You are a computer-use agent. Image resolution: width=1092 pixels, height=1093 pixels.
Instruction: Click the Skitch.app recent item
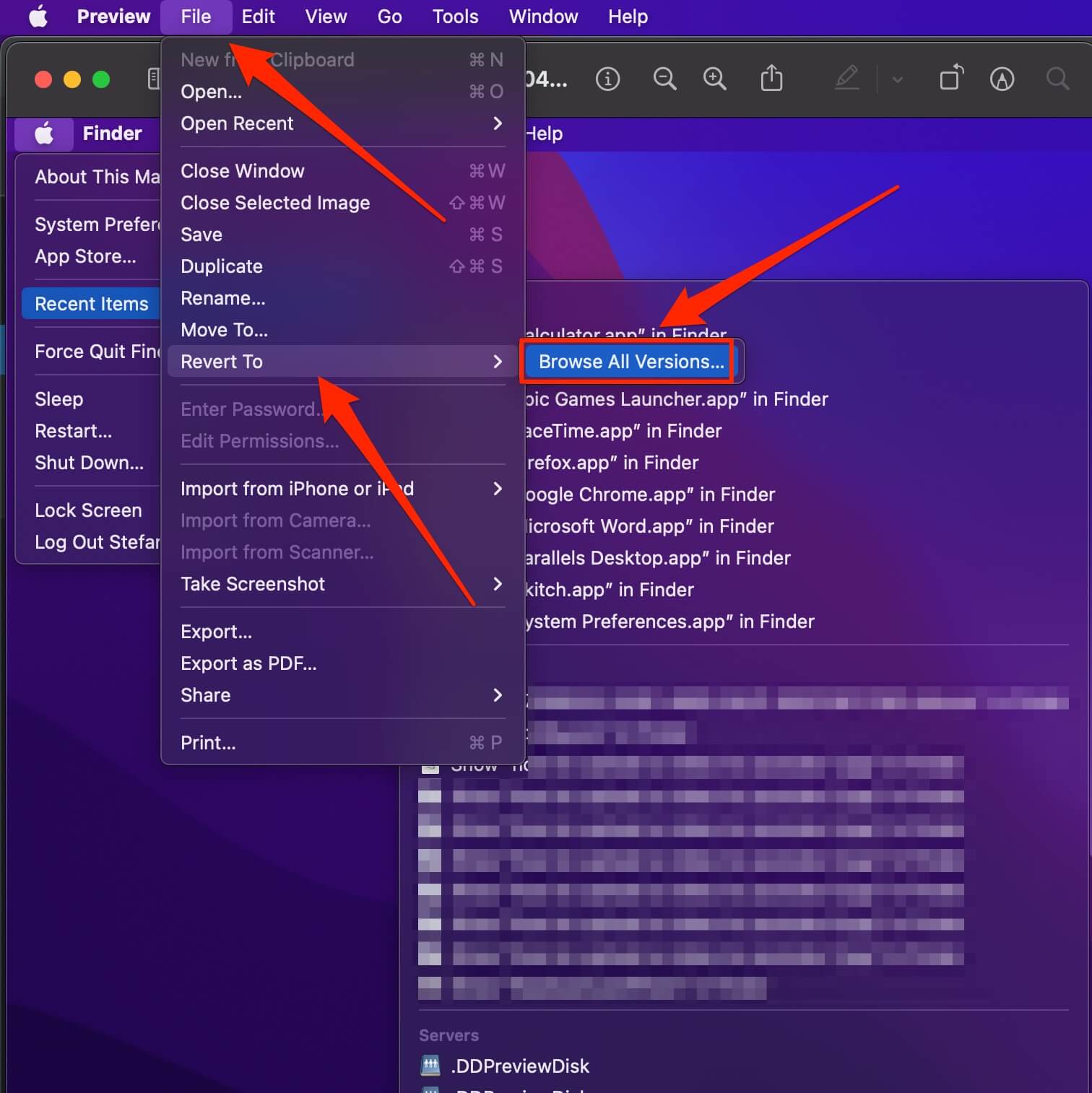tap(609, 590)
